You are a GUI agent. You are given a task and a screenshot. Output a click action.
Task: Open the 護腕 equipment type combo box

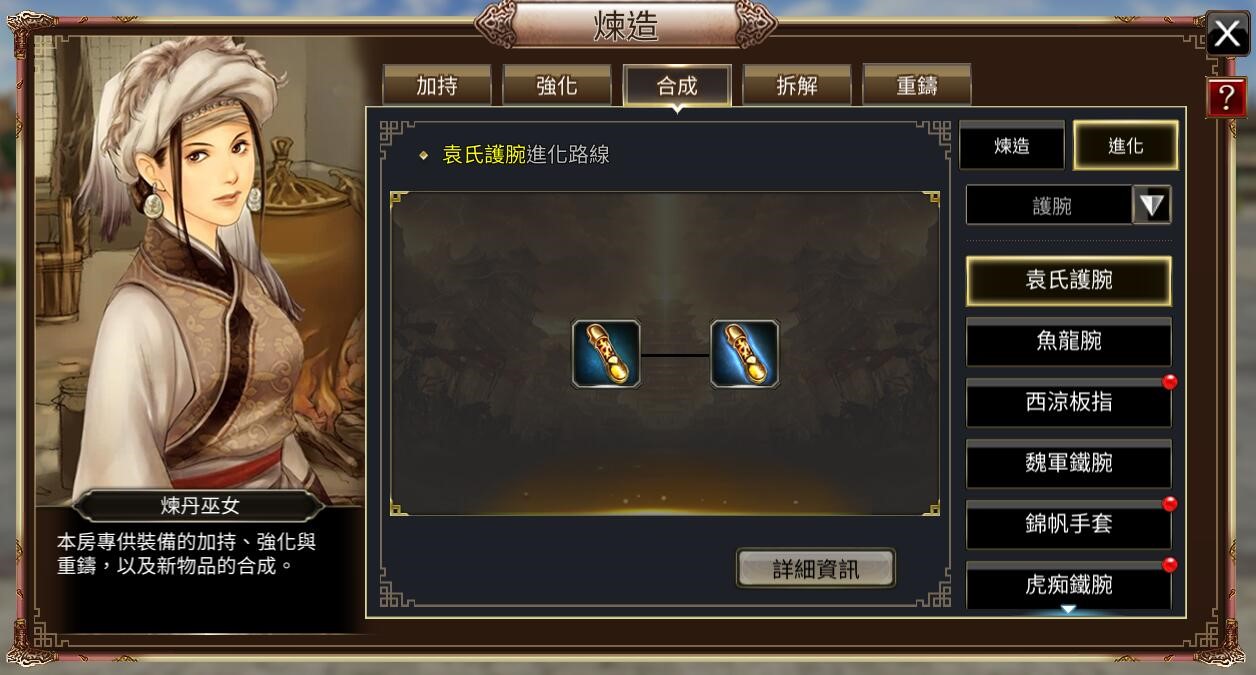pyautogui.click(x=1068, y=206)
